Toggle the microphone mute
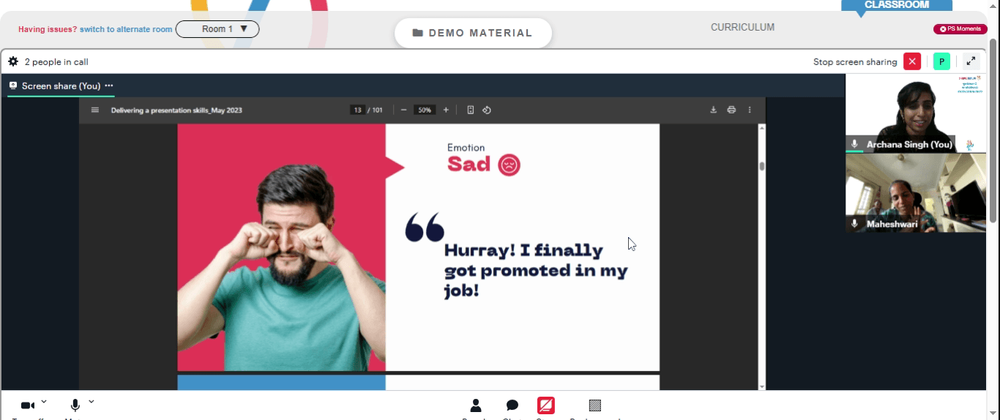This screenshot has height=420, width=1000. pos(75,405)
